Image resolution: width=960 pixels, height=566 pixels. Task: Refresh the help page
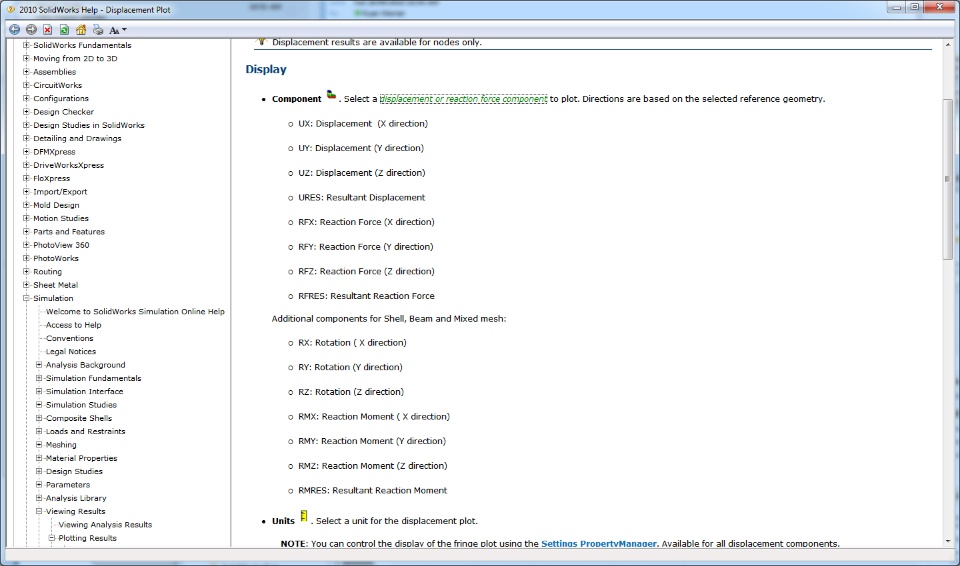coord(64,29)
